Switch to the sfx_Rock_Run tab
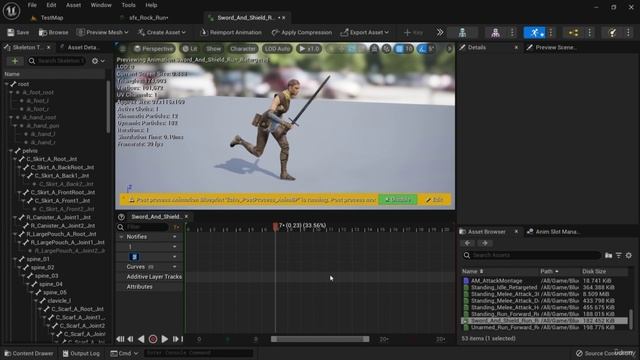 pyautogui.click(x=148, y=18)
